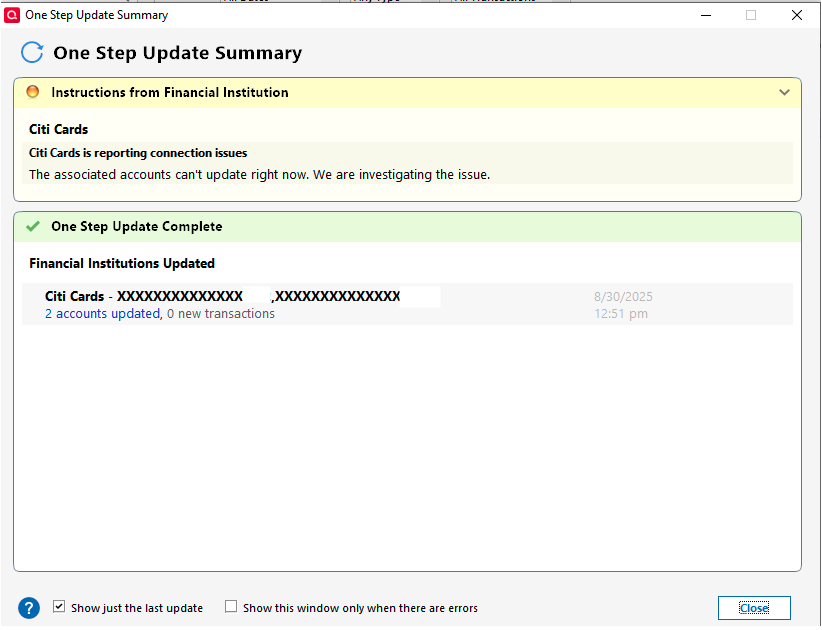Uncheck Show just the last update
Viewport: 822px width, 630px height.
point(59,607)
